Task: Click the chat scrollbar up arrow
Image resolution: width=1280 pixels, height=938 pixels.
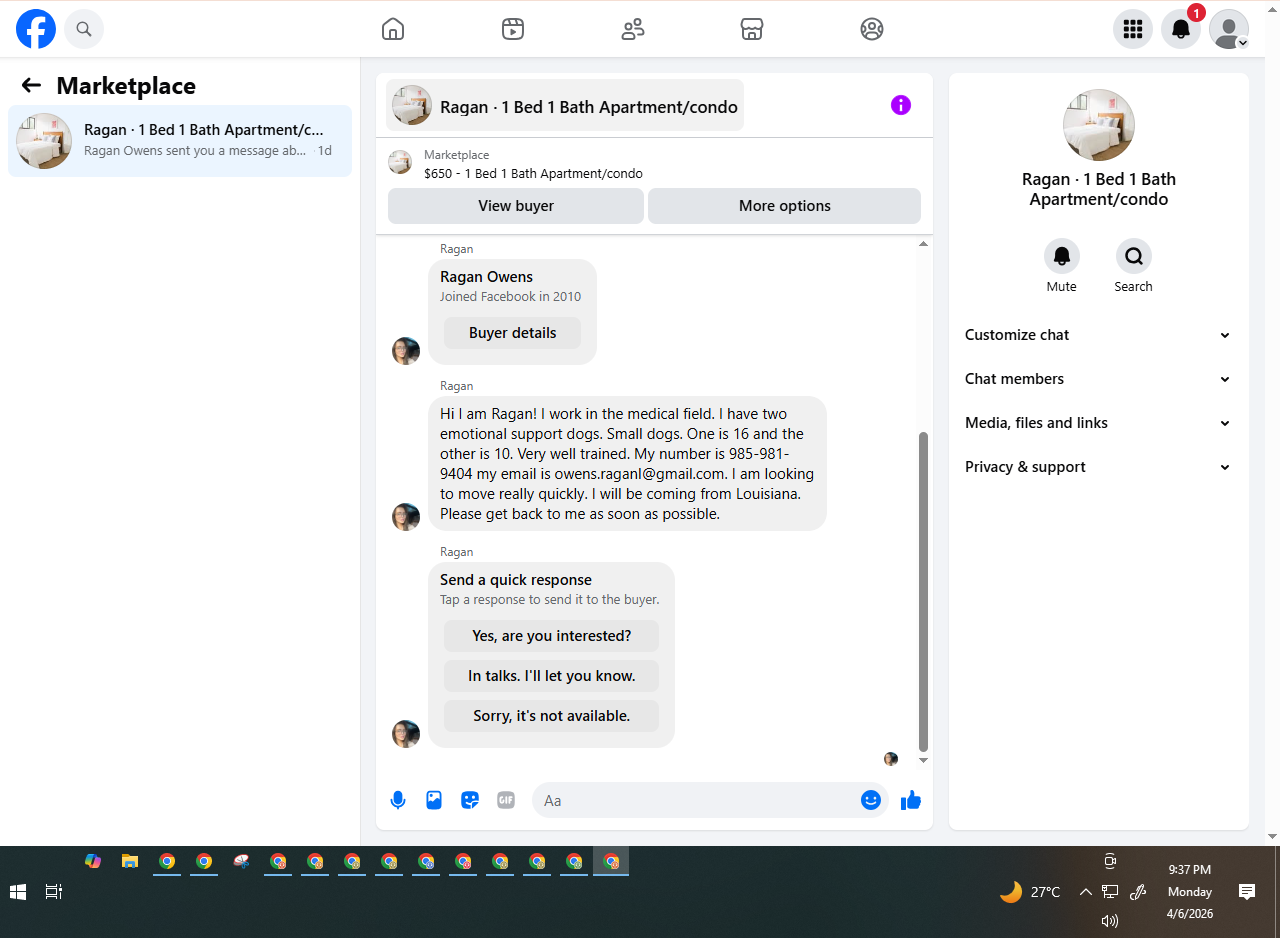Action: click(923, 244)
